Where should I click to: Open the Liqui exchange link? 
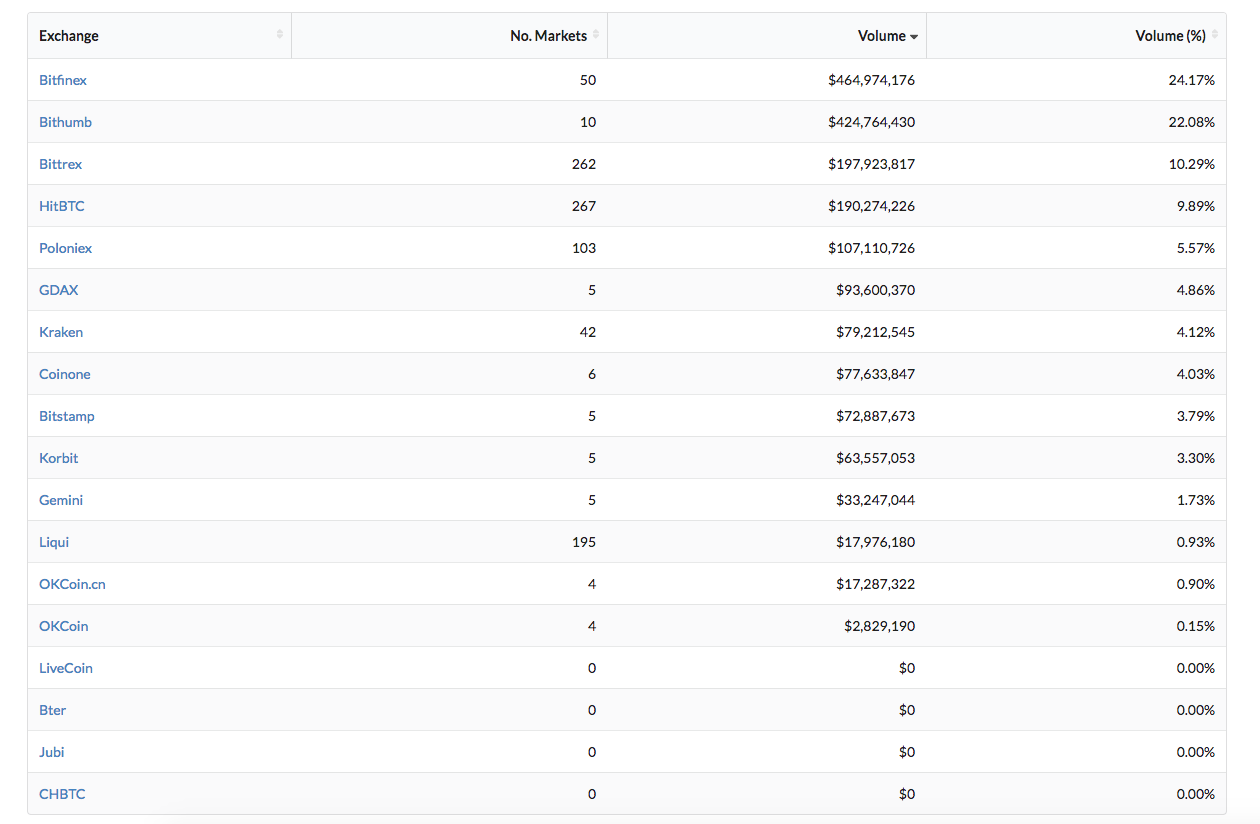tap(54, 542)
